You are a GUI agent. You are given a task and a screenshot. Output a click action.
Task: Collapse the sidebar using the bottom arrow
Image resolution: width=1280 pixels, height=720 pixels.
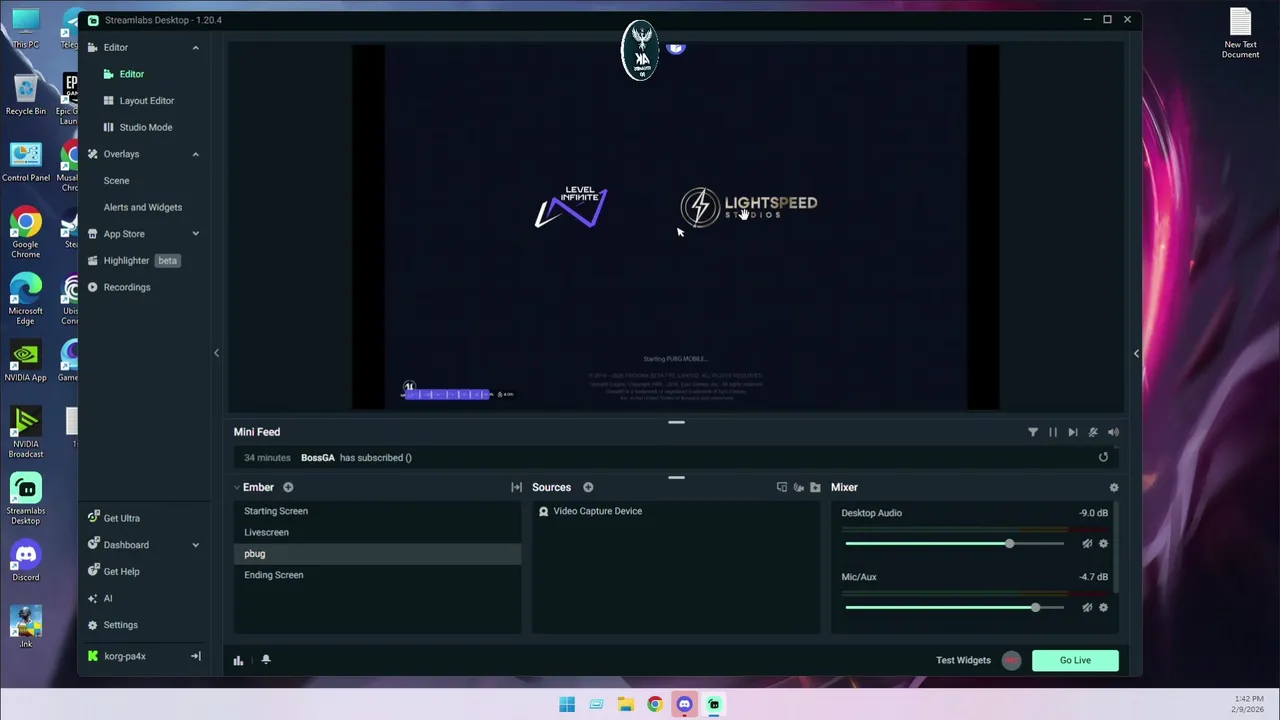click(196, 656)
